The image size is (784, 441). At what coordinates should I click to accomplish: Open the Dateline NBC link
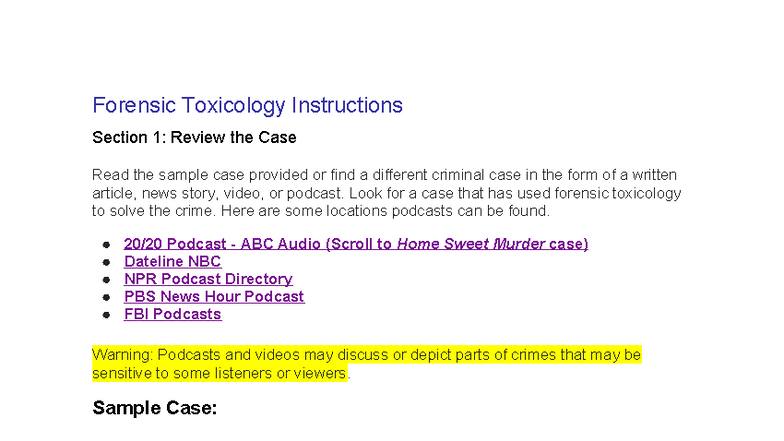point(172,262)
